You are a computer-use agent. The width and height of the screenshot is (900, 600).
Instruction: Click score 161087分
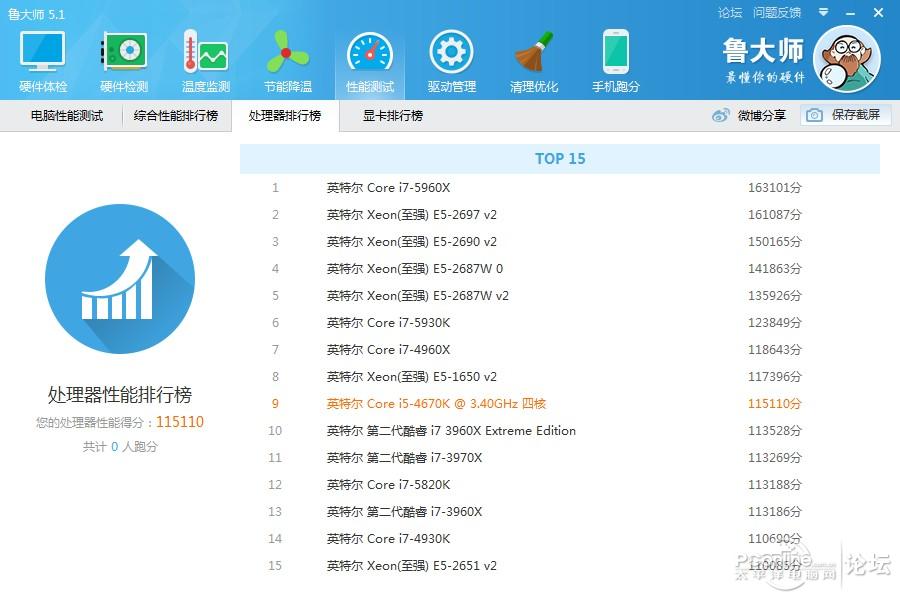(774, 215)
